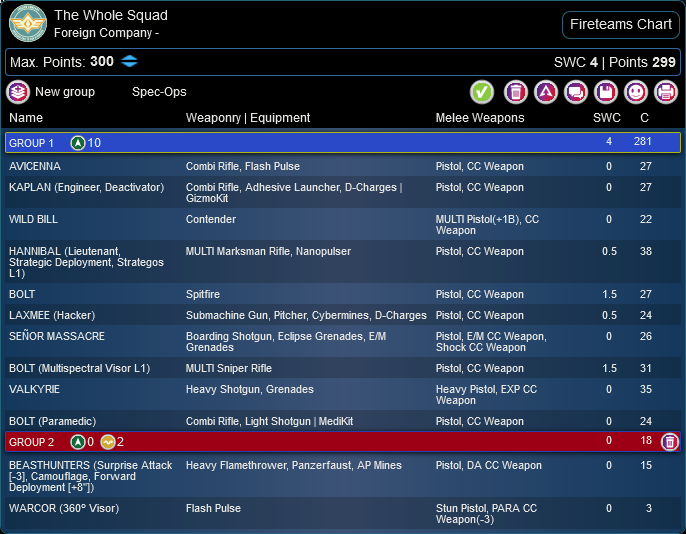Click MULTI Sniper Rifle weapon text

click(229, 368)
